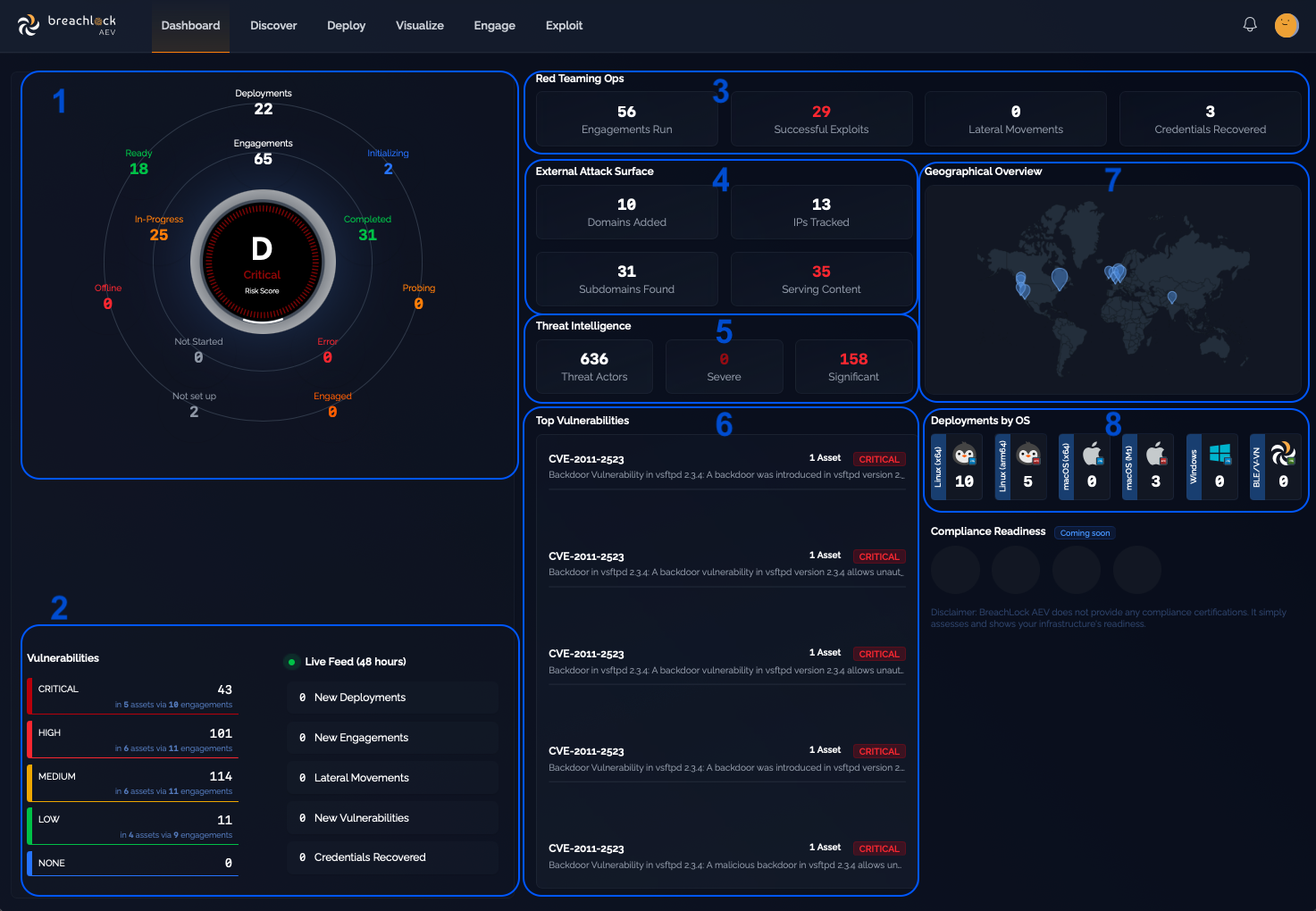The height and width of the screenshot is (911, 1316).
Task: Navigate to the Engage tab
Action: tap(495, 26)
